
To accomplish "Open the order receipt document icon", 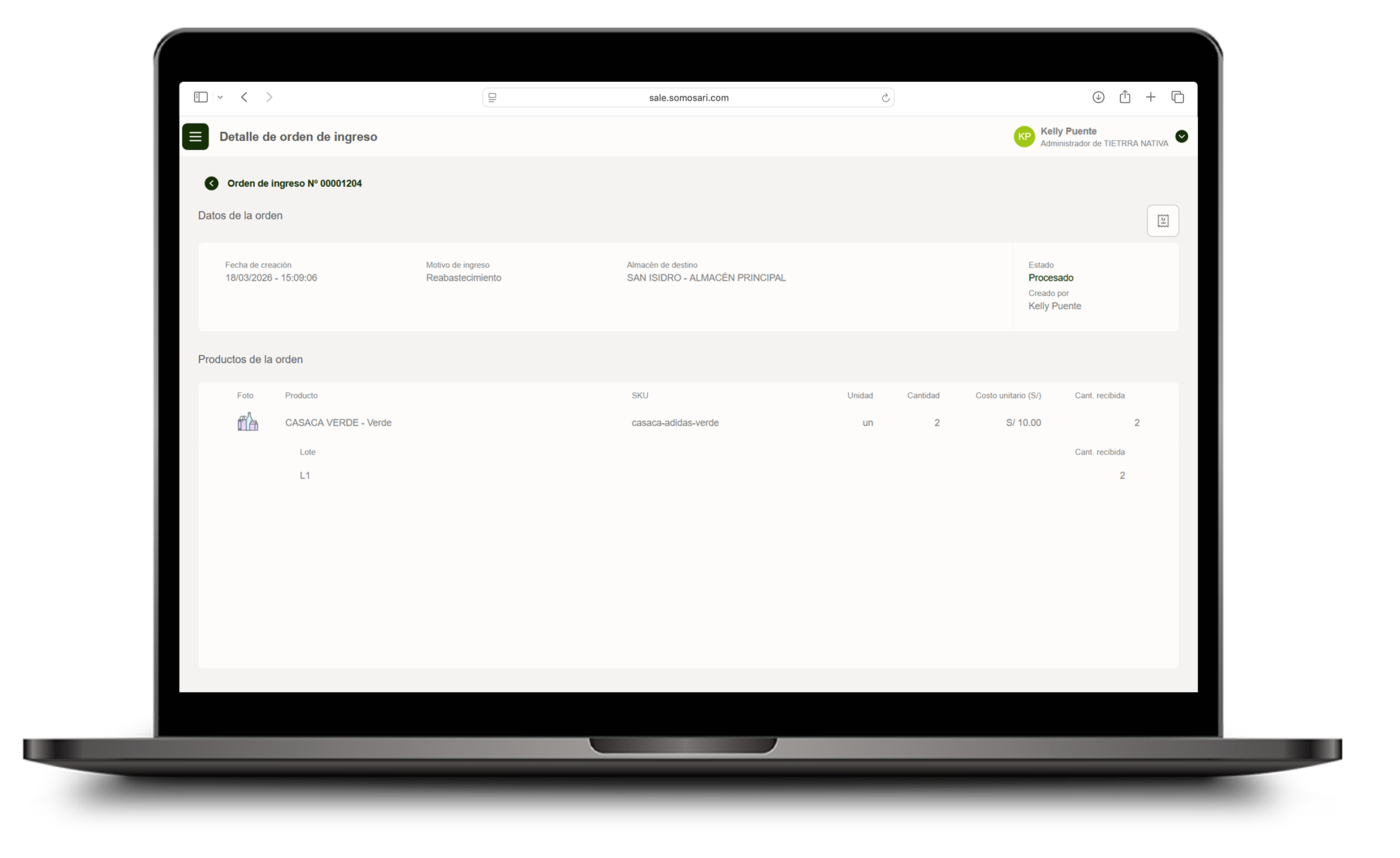I will [1163, 220].
